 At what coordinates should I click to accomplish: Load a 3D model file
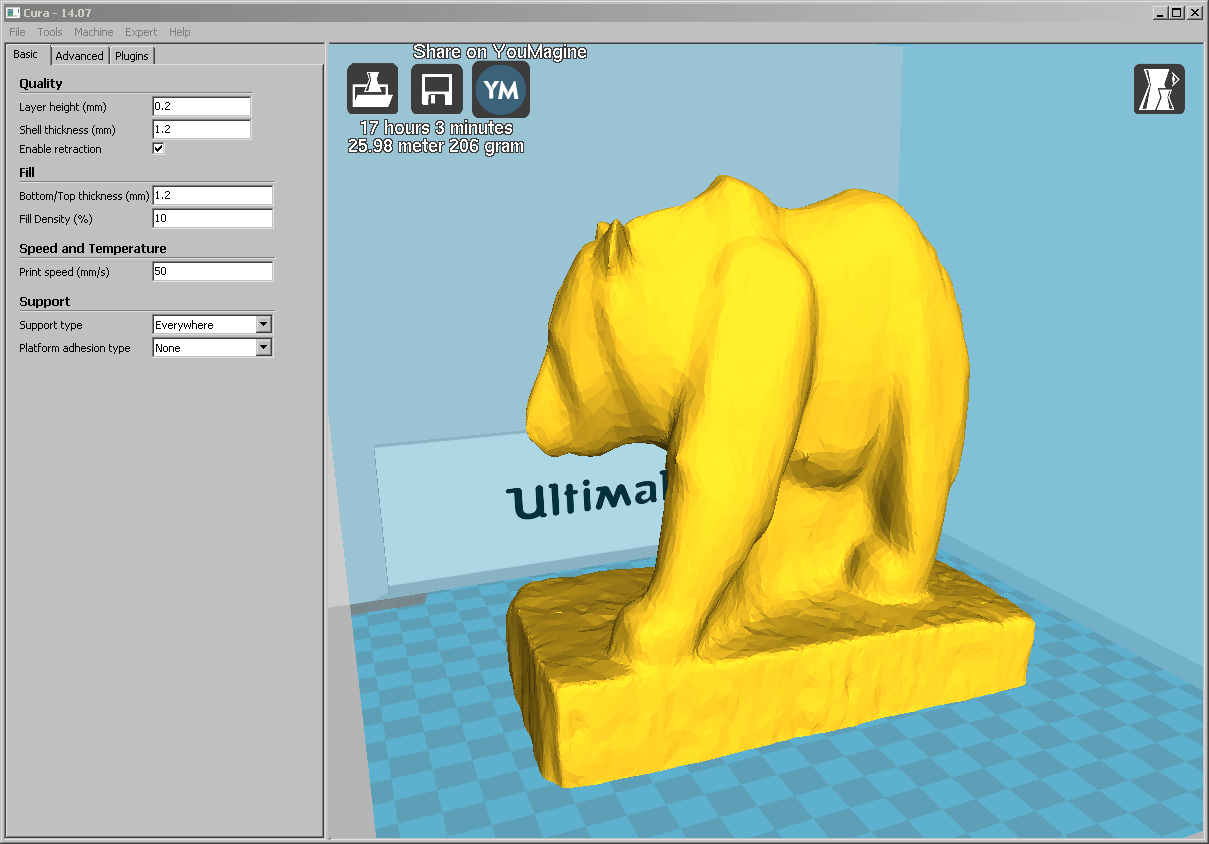click(x=373, y=89)
